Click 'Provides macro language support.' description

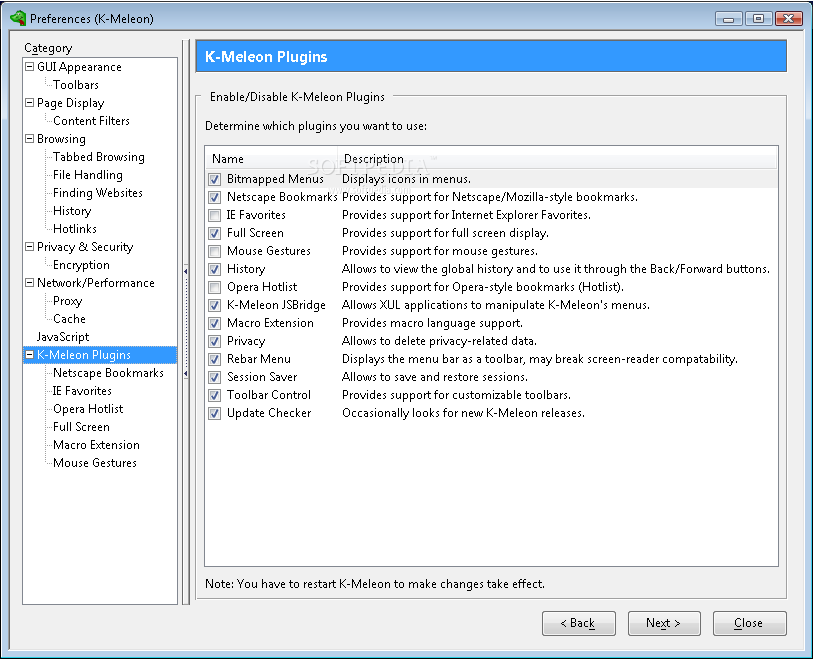432,324
